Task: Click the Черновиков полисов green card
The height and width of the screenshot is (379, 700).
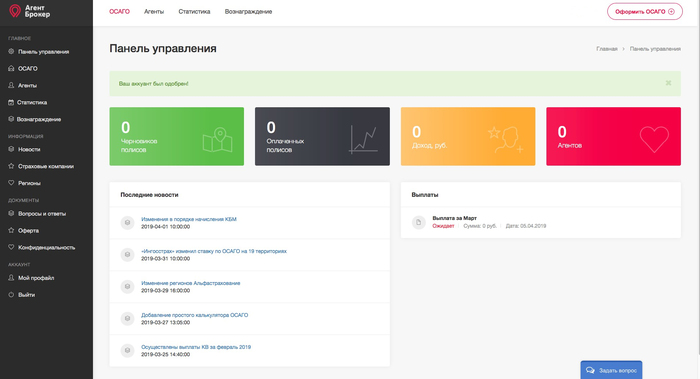Action: (x=177, y=136)
